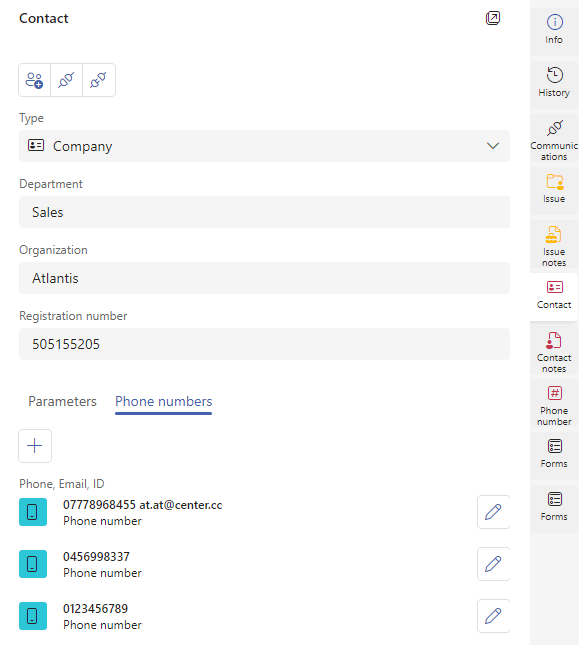Screen dimensions: 579x645
Task: Open the Phone number side panel
Action: click(x=554, y=404)
